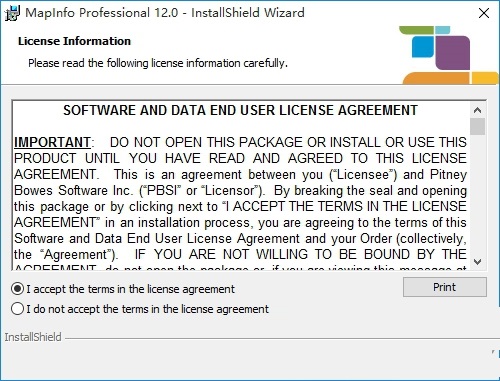Screen dimensions: 500x381
Task: Choose I do not accept the terms
Action: (17, 309)
